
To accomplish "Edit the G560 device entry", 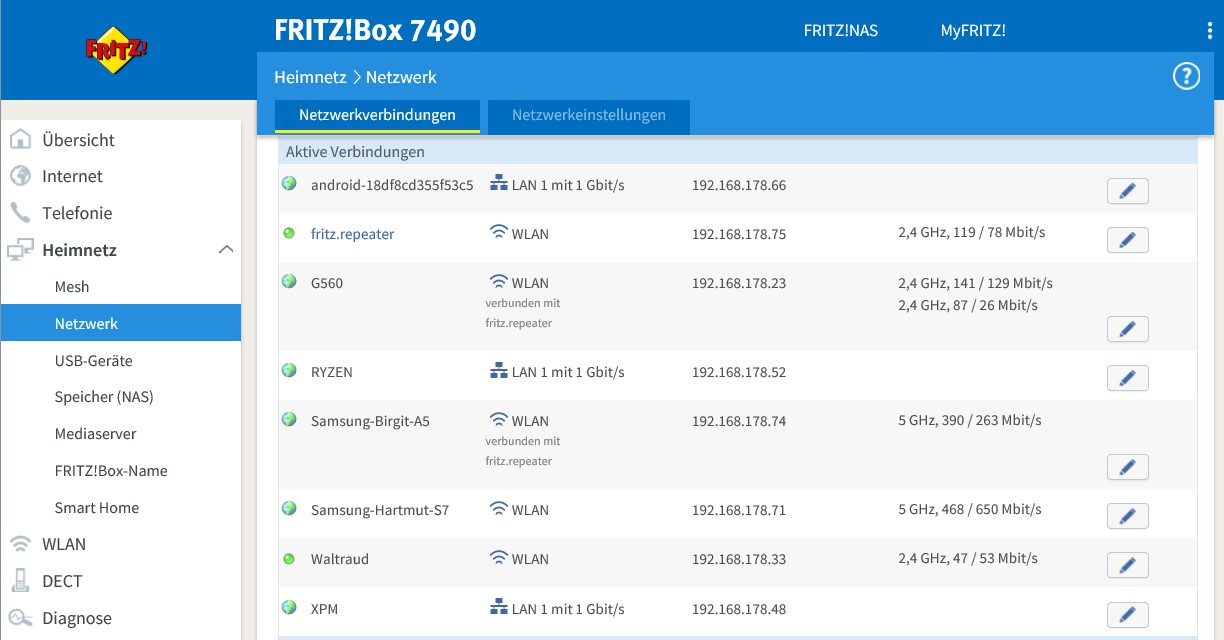I will [x=1128, y=329].
